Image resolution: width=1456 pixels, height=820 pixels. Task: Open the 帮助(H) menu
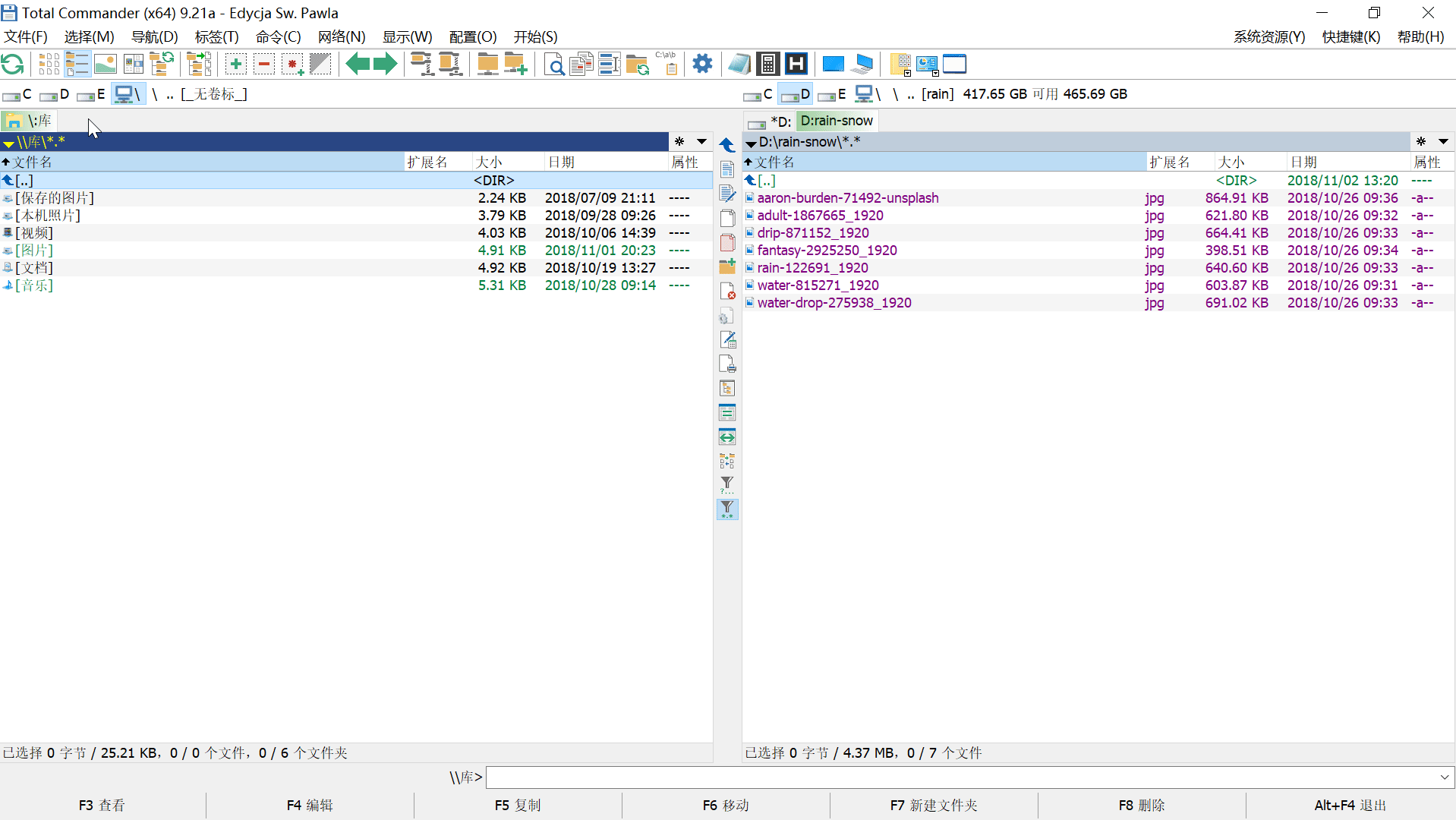[x=1420, y=37]
